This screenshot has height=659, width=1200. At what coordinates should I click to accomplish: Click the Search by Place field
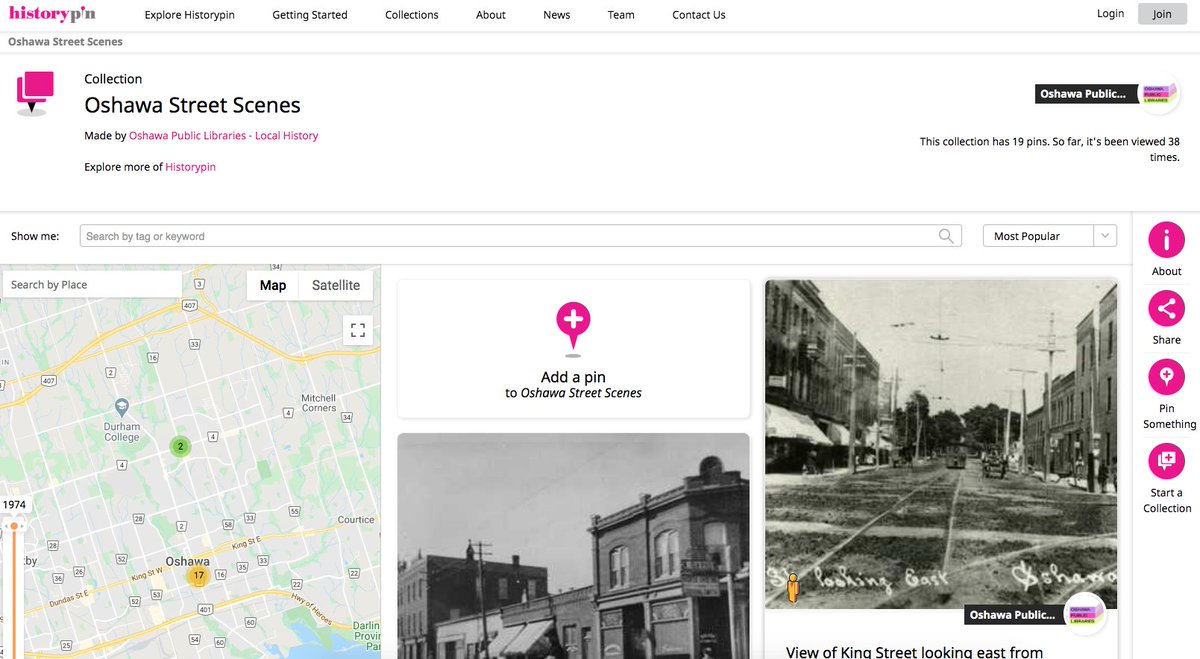click(x=92, y=285)
